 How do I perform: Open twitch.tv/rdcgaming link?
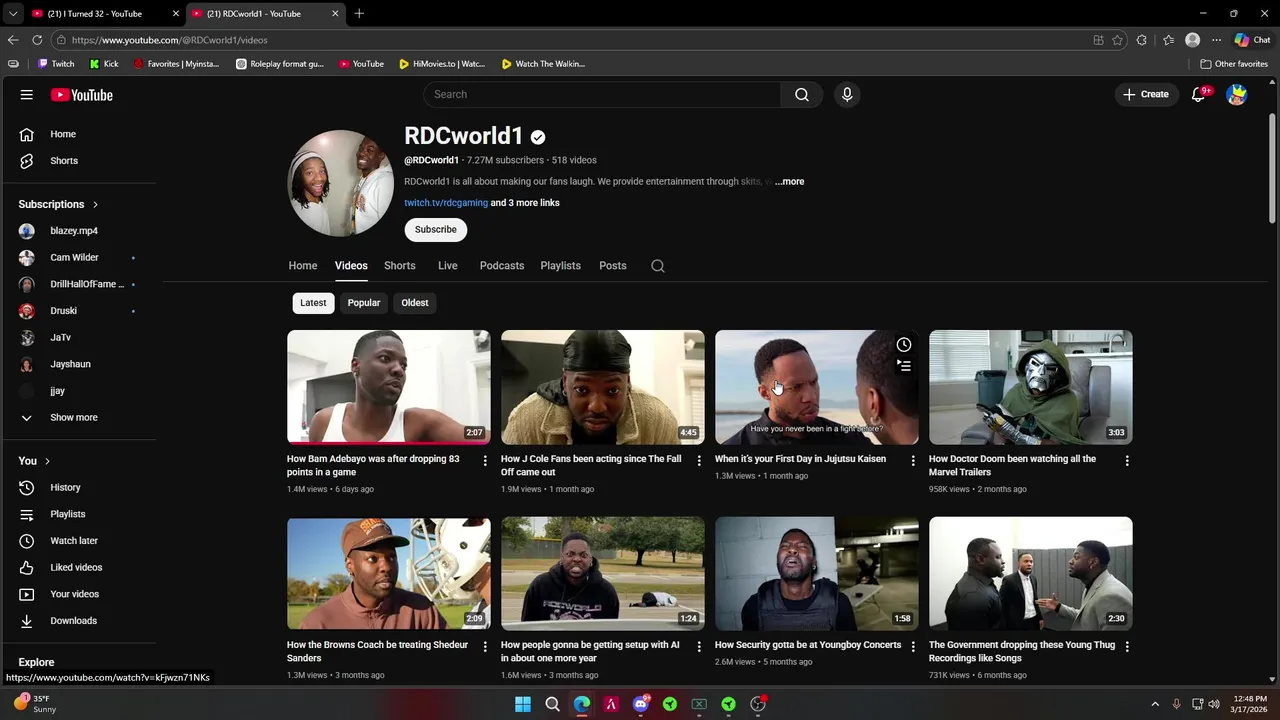pos(446,203)
